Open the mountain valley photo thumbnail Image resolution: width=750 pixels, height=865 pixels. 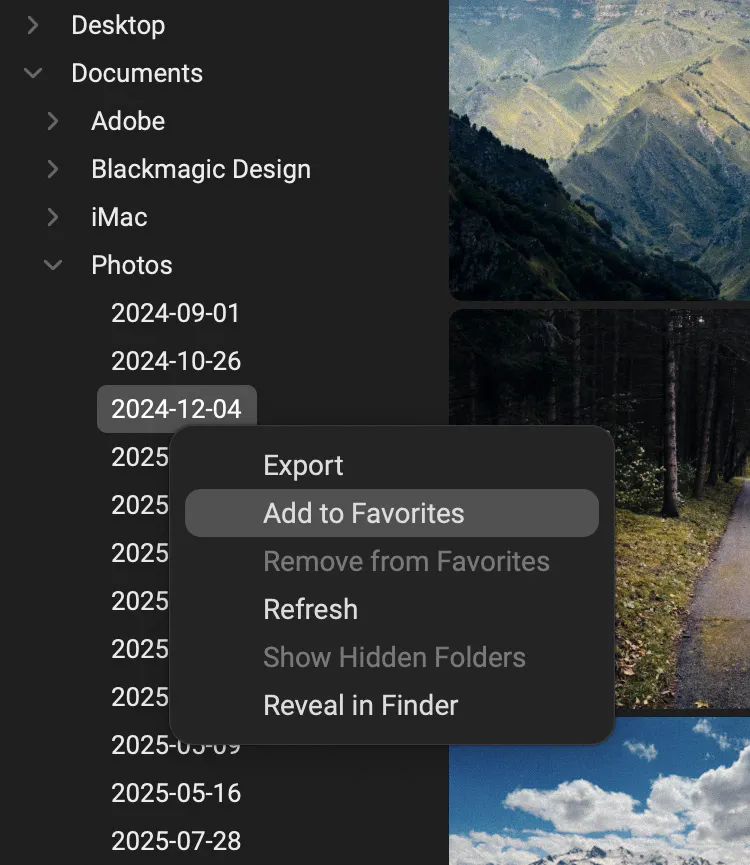point(599,148)
